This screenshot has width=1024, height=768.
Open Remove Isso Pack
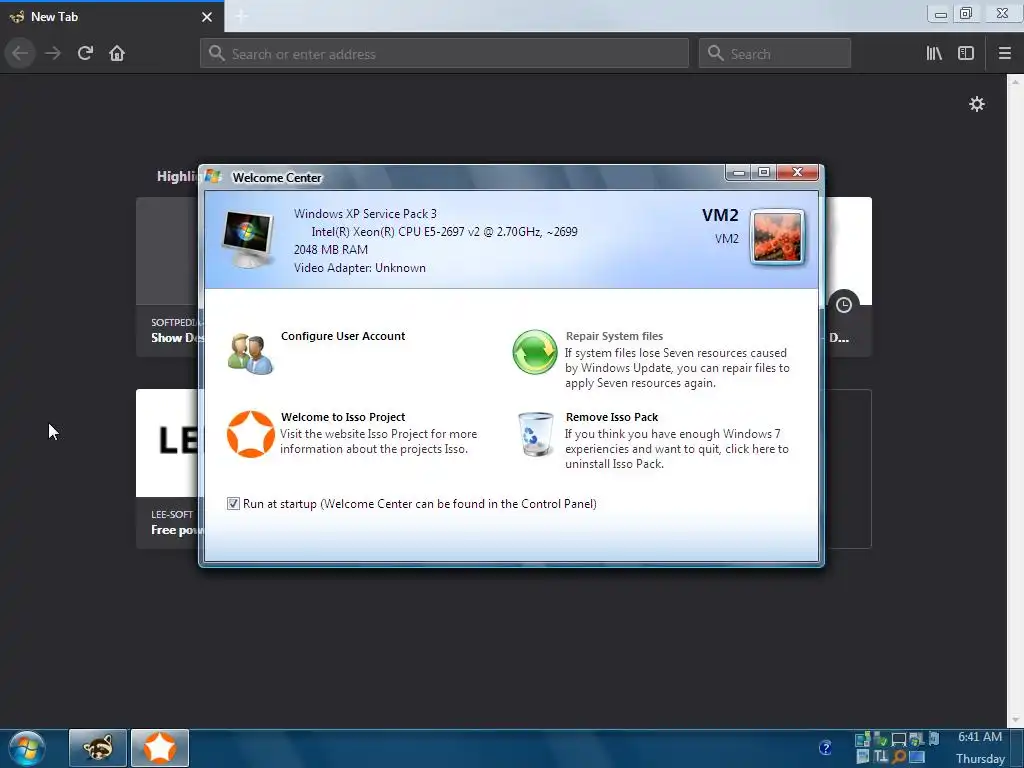pos(612,417)
